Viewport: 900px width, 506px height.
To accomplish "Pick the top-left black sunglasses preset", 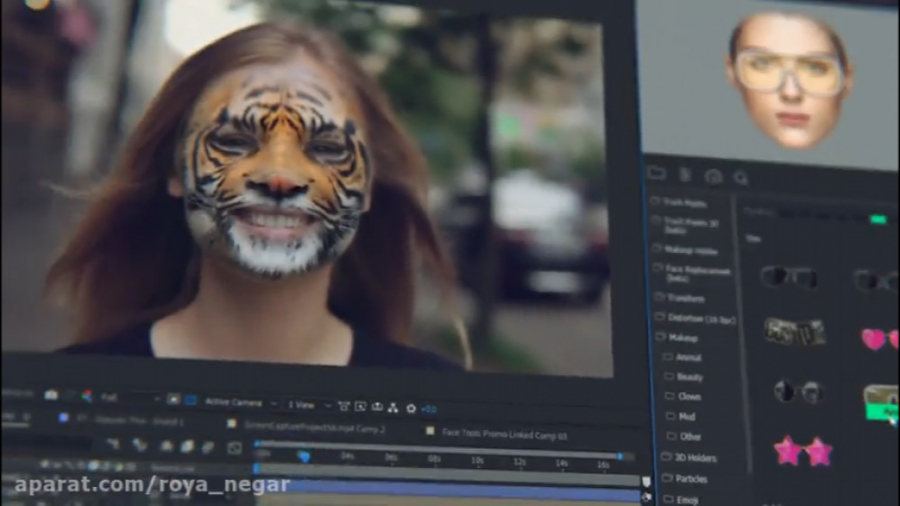I will click(788, 277).
